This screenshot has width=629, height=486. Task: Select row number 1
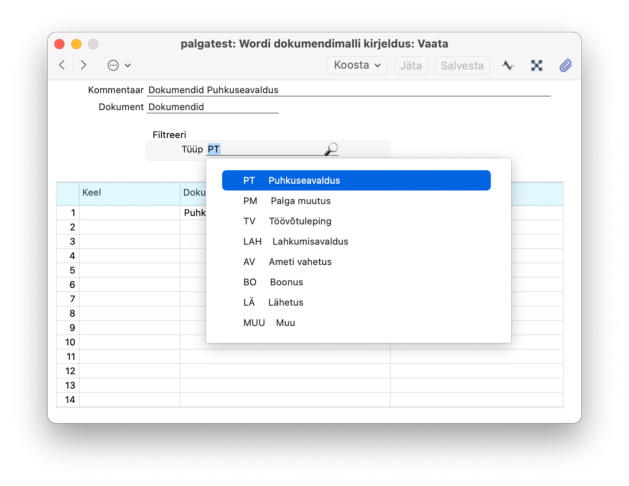click(69, 213)
